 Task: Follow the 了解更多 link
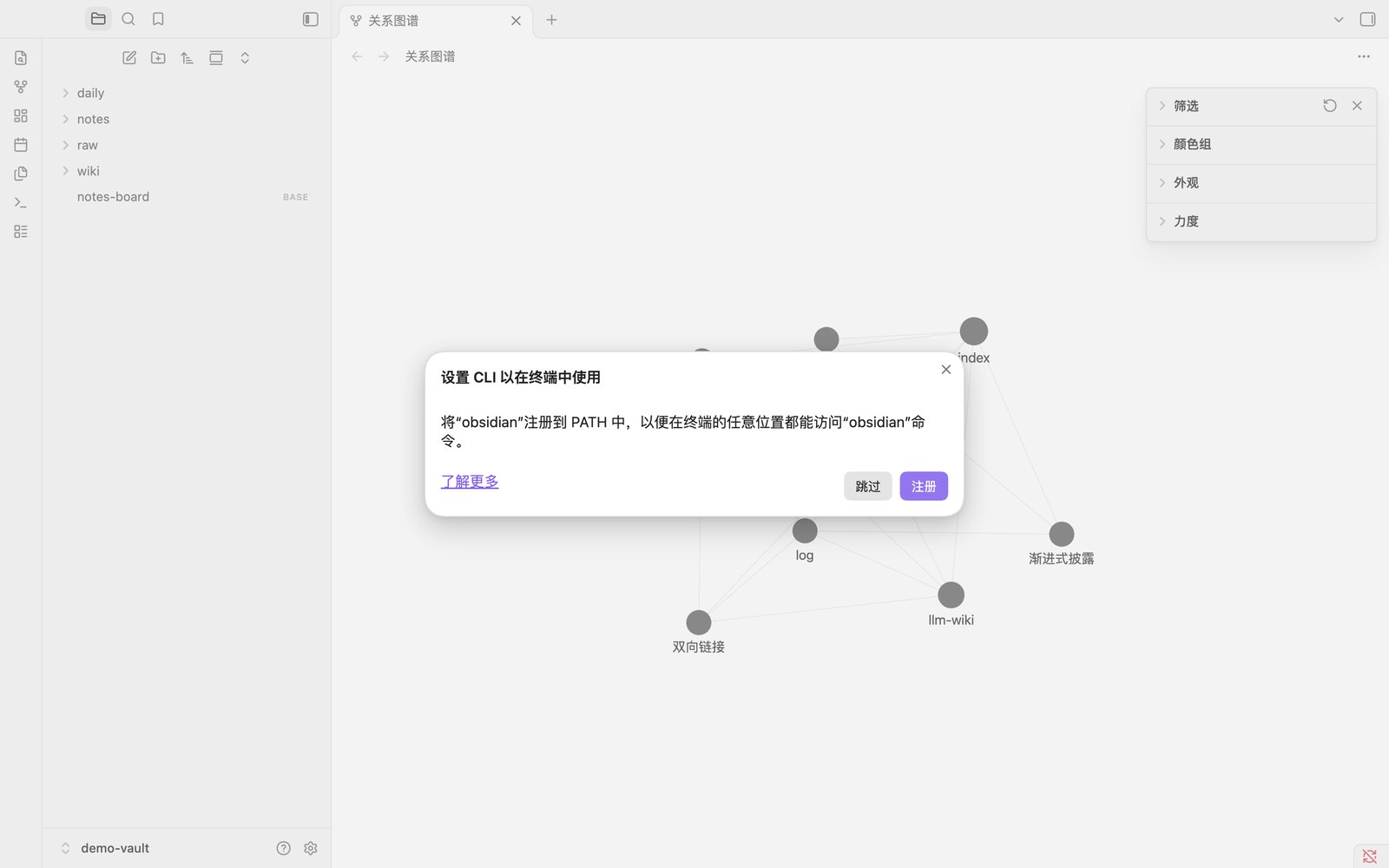point(470,482)
